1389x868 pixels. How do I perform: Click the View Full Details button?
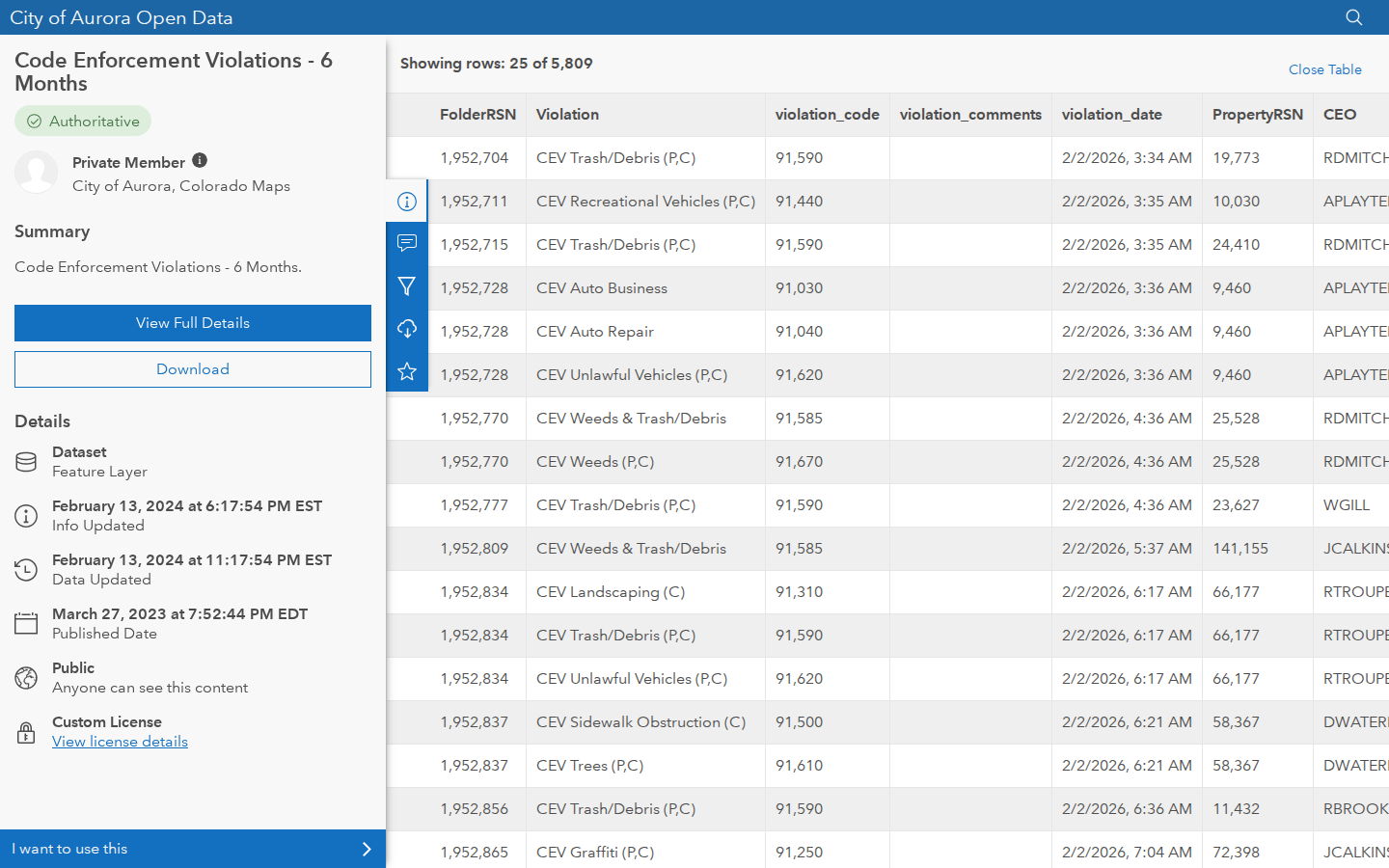193,323
